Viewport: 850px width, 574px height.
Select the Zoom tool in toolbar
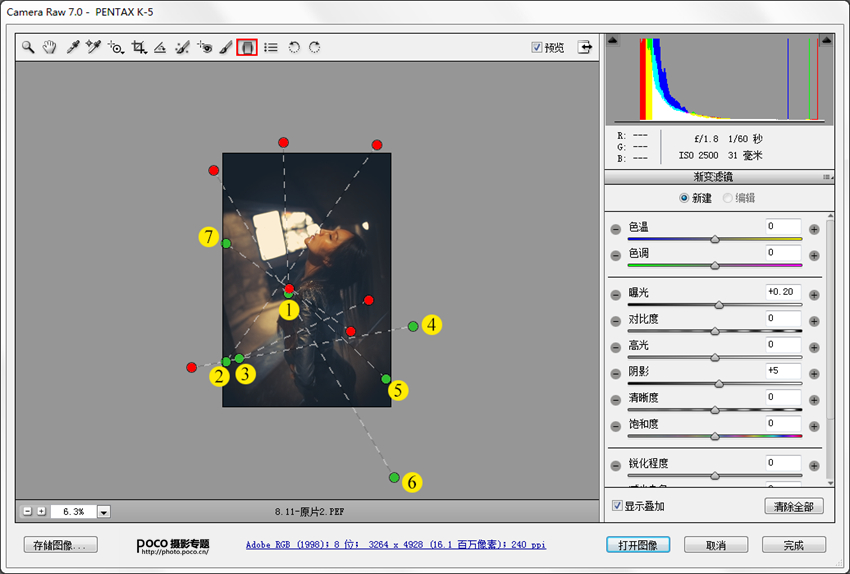coord(28,47)
